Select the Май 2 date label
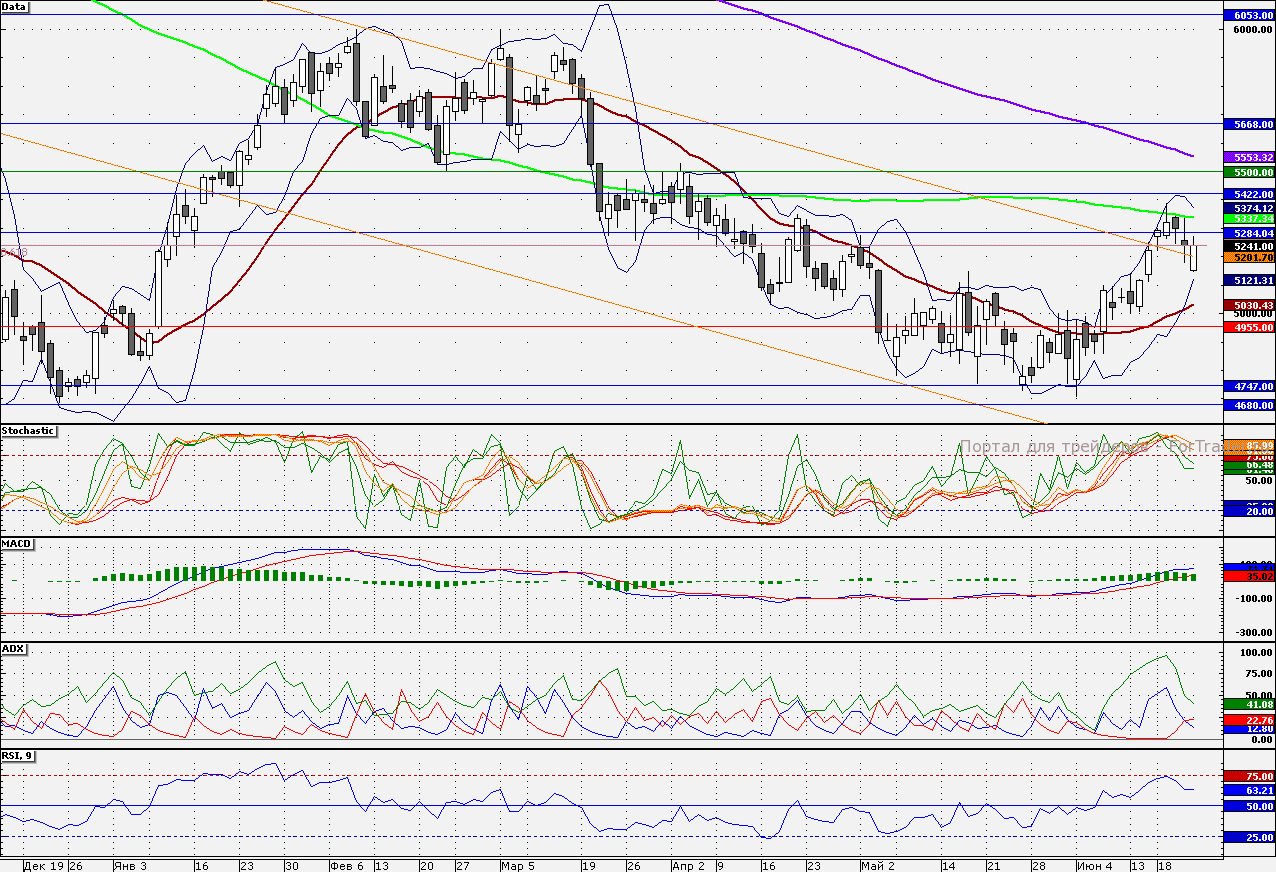The width and height of the screenshot is (1276, 872). pos(876,866)
